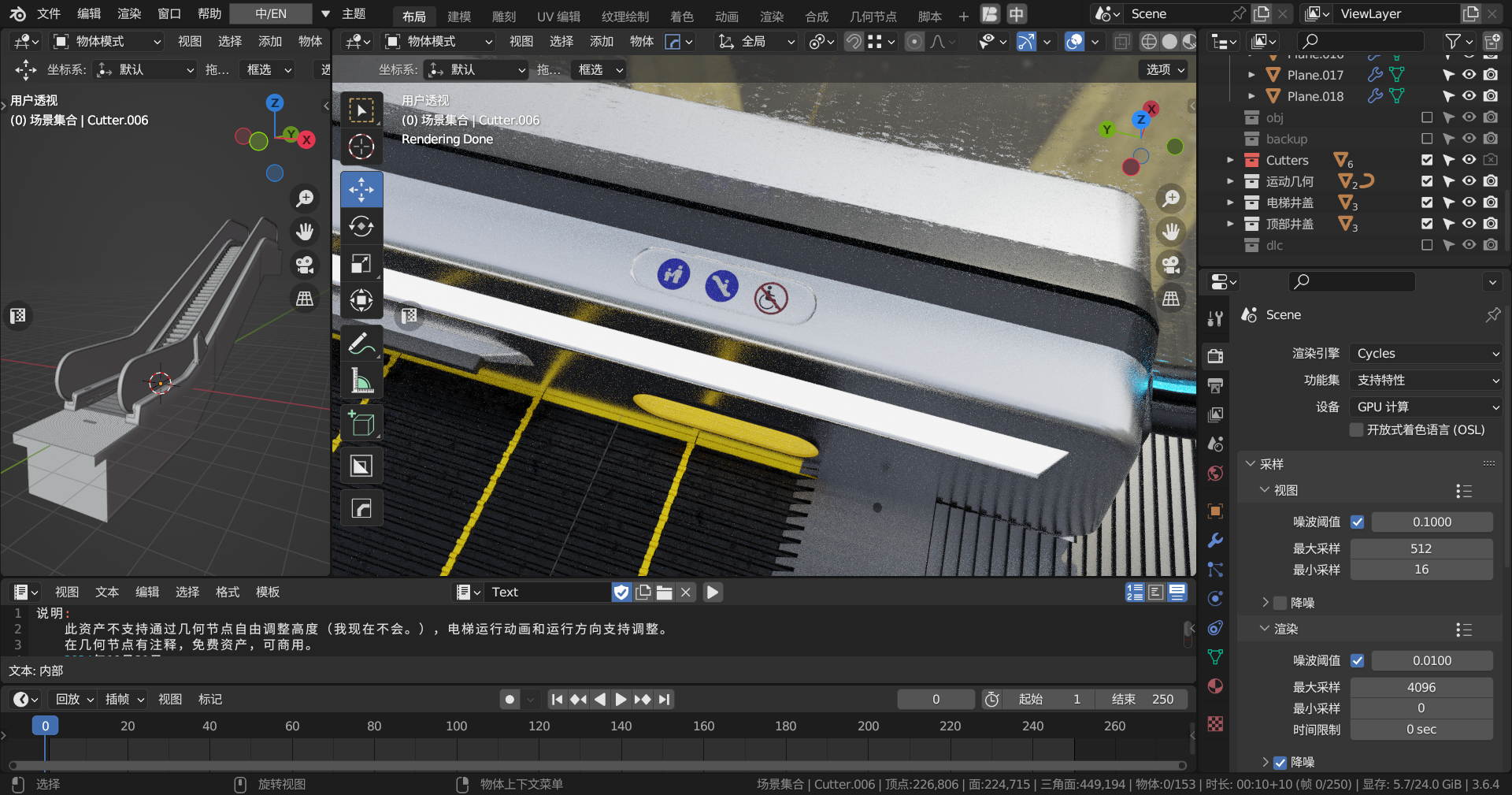Open feature set 支持特性 dropdown
This screenshot has height=795, width=1512.
1426,381
